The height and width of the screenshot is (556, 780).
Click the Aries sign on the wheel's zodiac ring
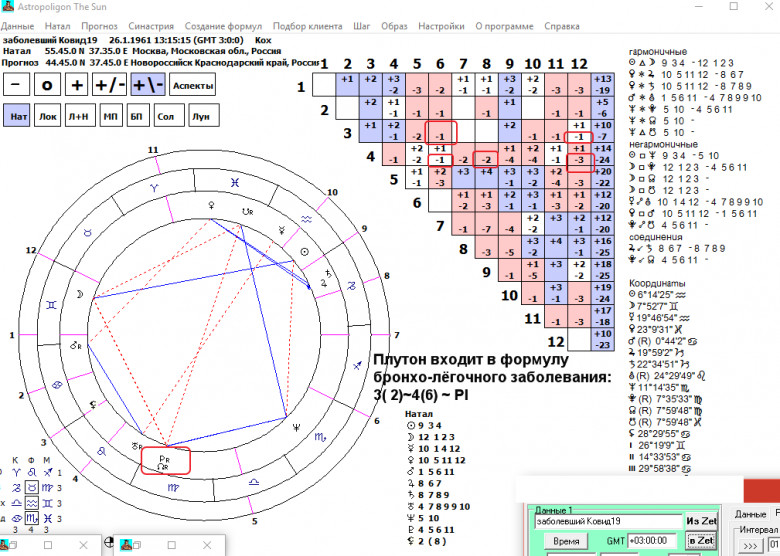pos(155,187)
